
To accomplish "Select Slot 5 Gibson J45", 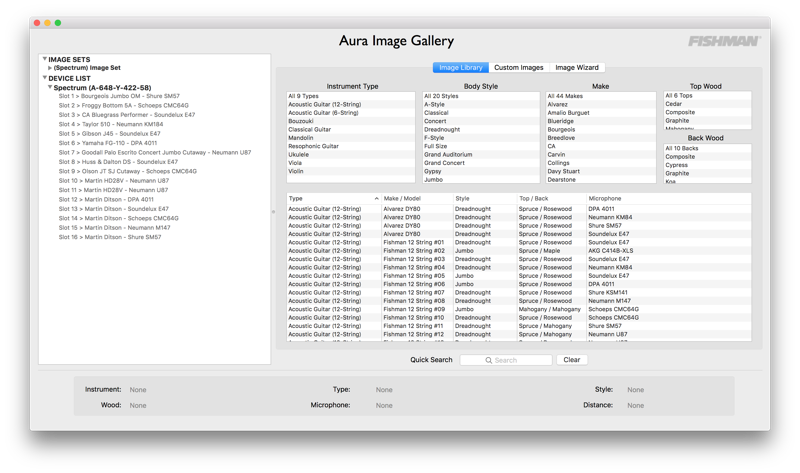I will pos(109,134).
